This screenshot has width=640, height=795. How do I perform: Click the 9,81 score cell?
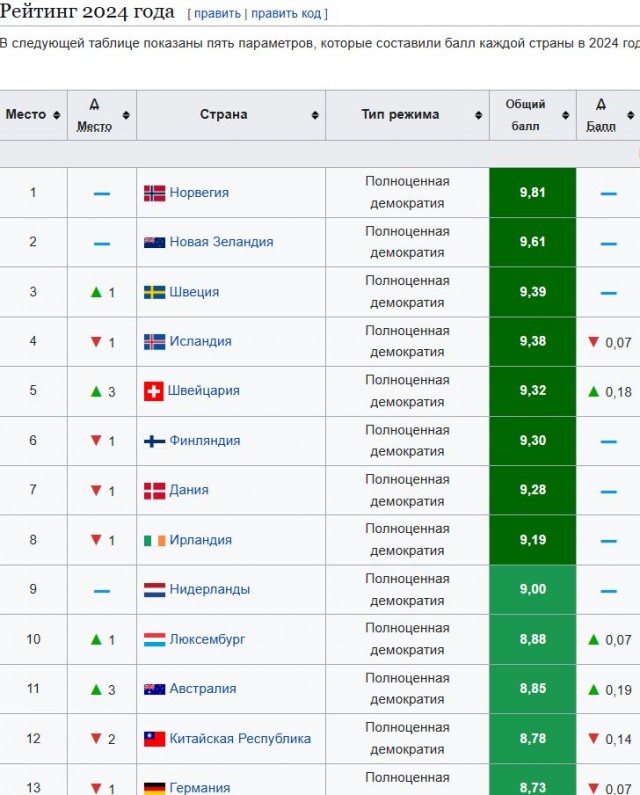point(532,193)
